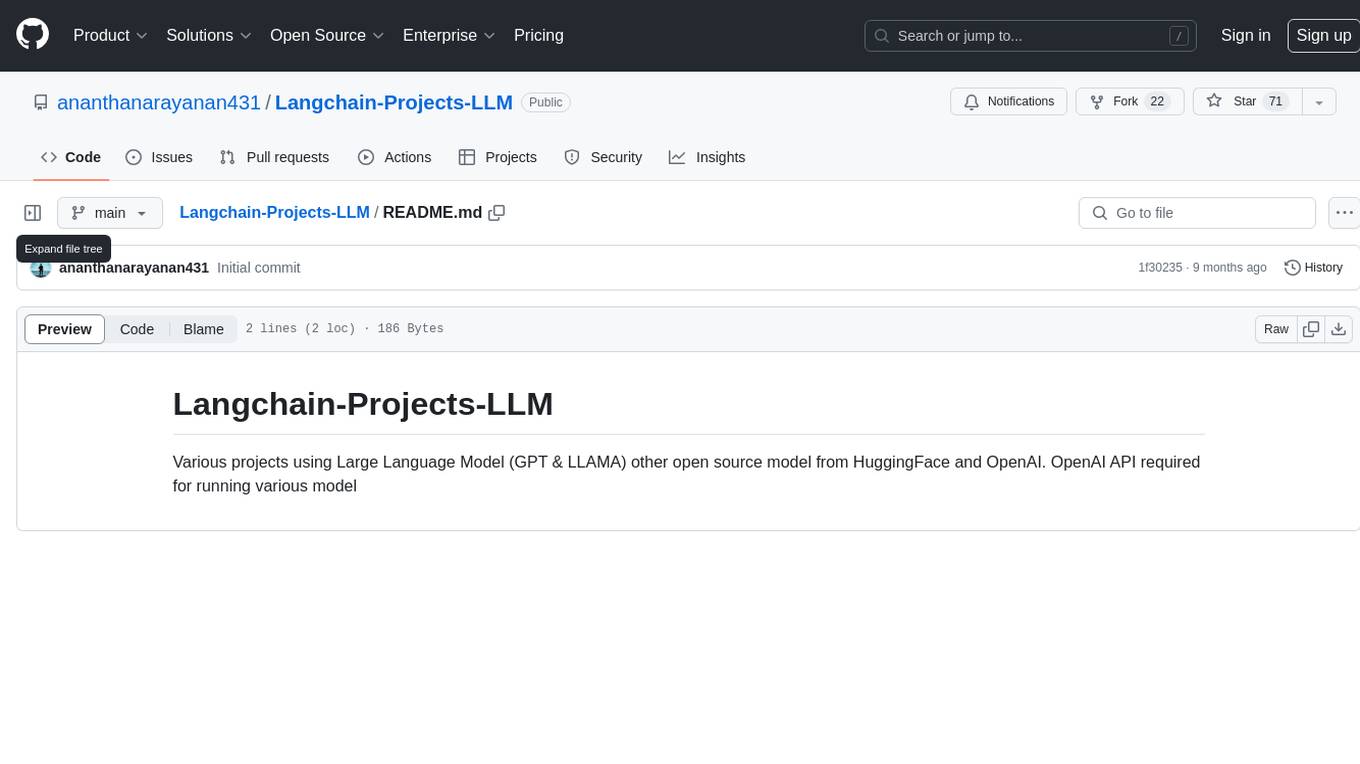
Task: Click the author avatar thumbnail
Action: 41,268
